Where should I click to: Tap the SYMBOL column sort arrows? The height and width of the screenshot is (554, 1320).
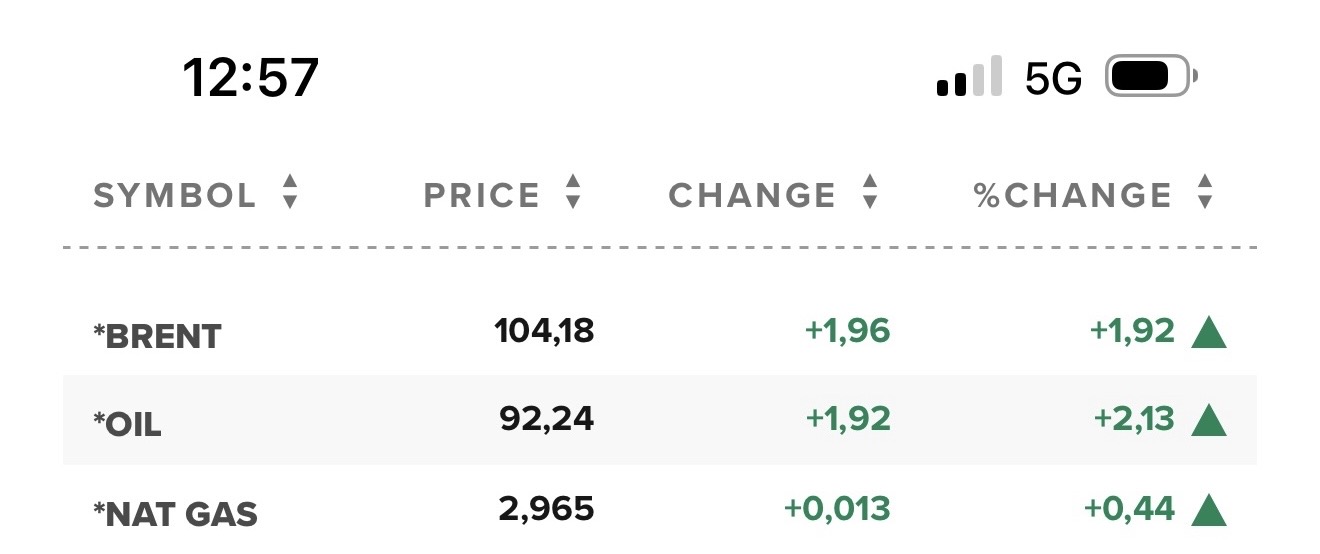coord(290,192)
